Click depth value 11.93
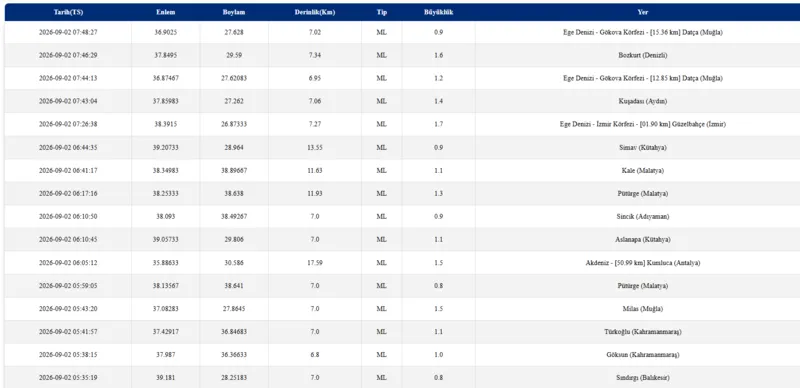Screen dimensions: 800x388 point(315,193)
